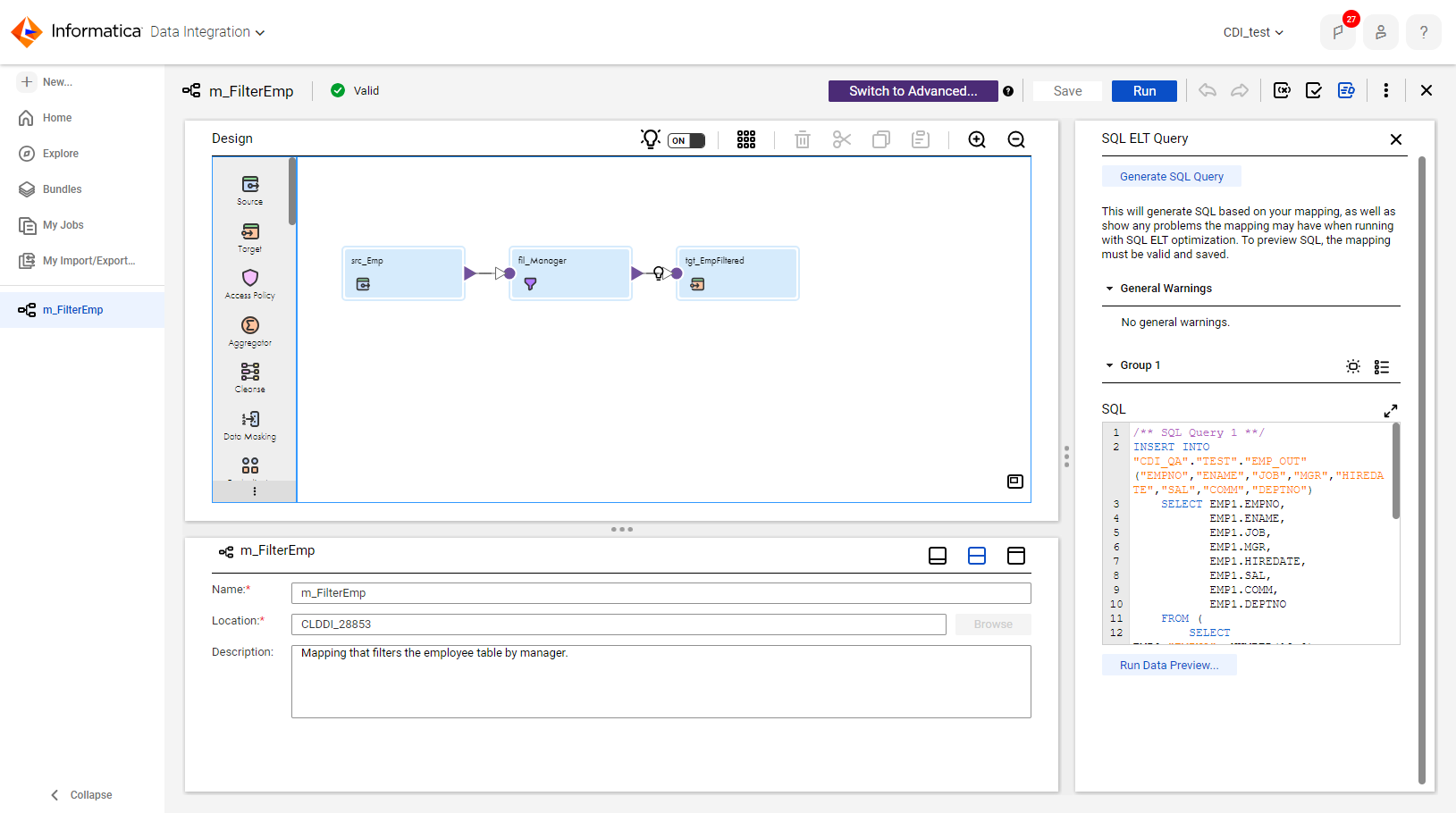The width and height of the screenshot is (1456, 813).
Task: Zoom in on the design canvas
Action: coord(977,139)
